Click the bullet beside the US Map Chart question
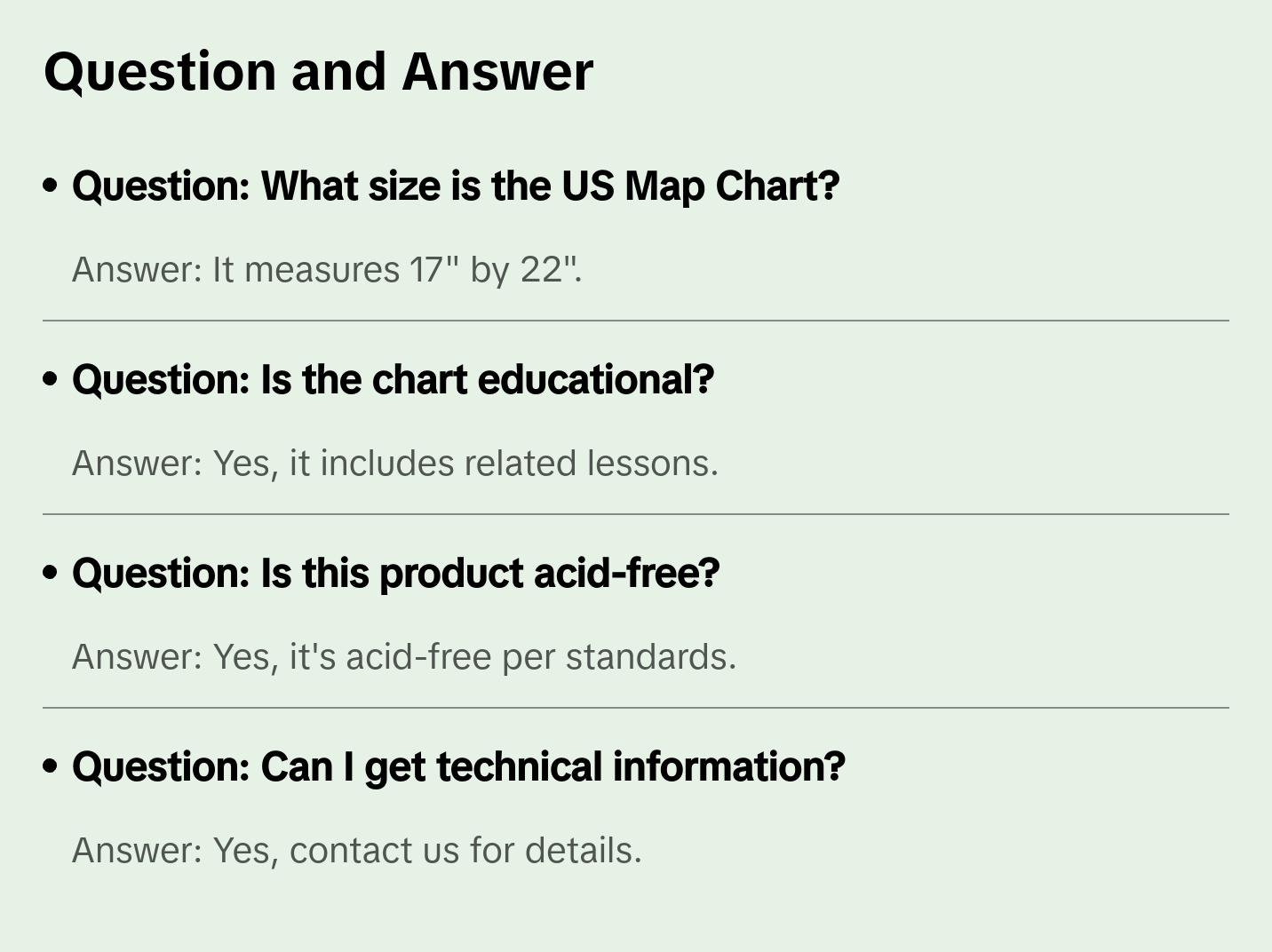 click(51, 186)
